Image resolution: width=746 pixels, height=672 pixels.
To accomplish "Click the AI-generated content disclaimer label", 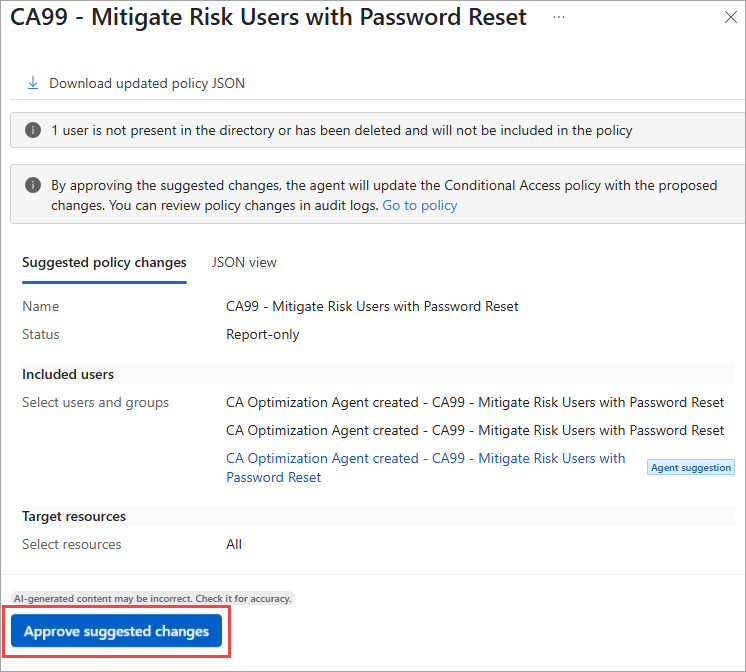I will [152, 598].
